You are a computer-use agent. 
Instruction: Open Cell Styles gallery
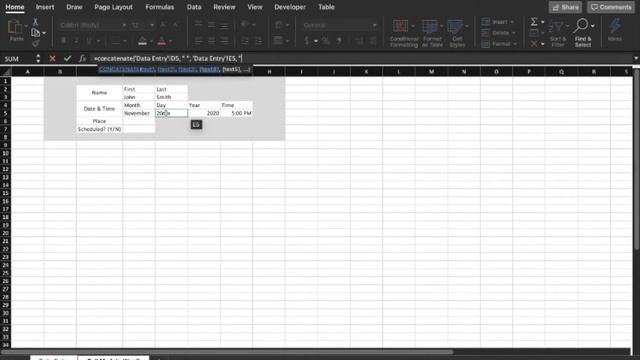click(x=457, y=33)
